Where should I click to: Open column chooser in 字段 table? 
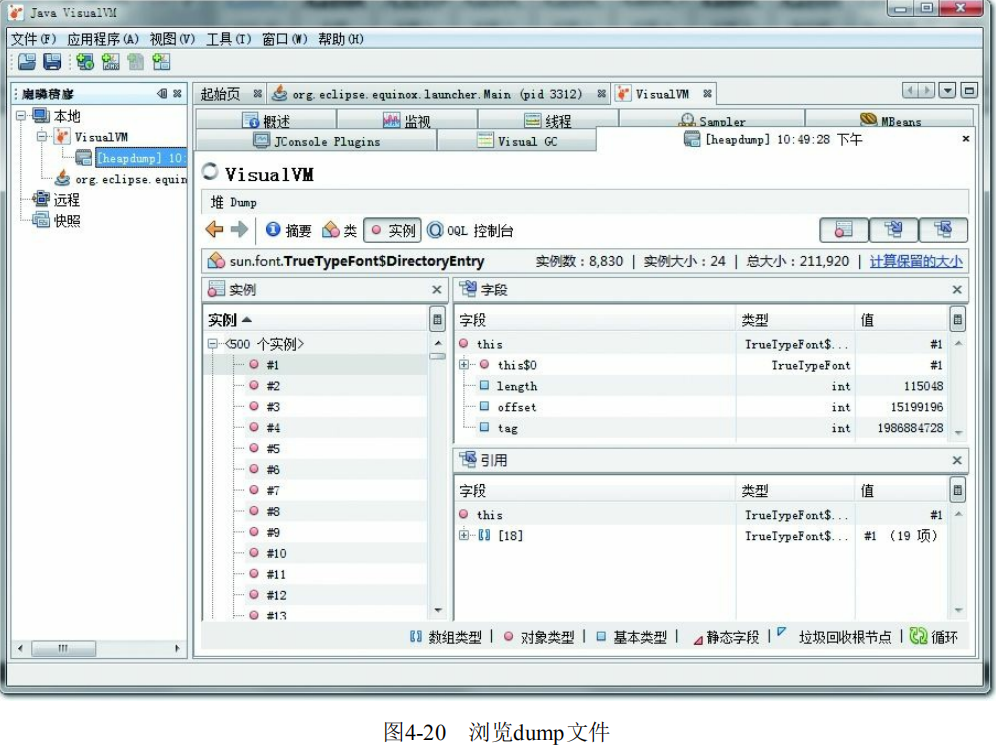tap(957, 319)
